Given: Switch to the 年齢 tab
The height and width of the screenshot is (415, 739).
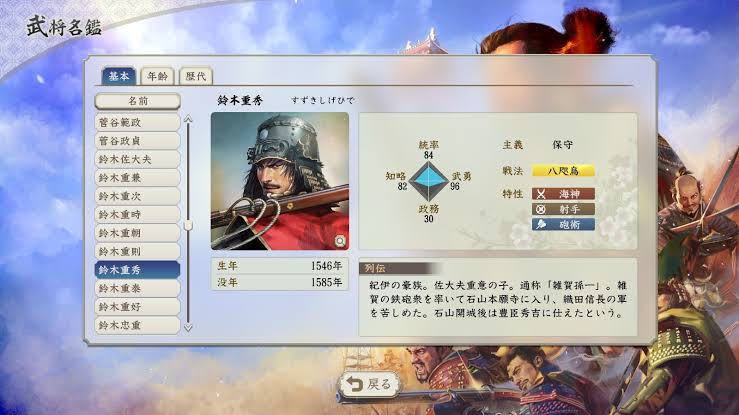Looking at the screenshot, I should pos(157,76).
